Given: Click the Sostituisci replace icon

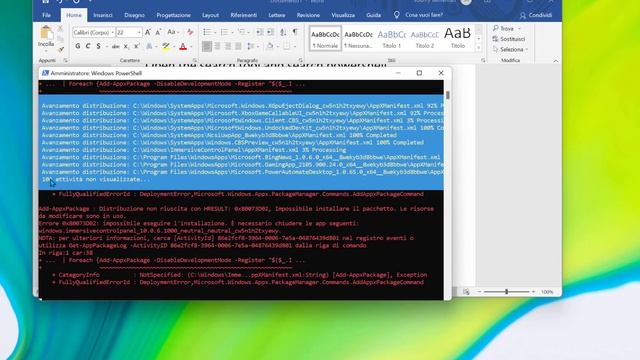Looking at the screenshot, I should (496, 39).
